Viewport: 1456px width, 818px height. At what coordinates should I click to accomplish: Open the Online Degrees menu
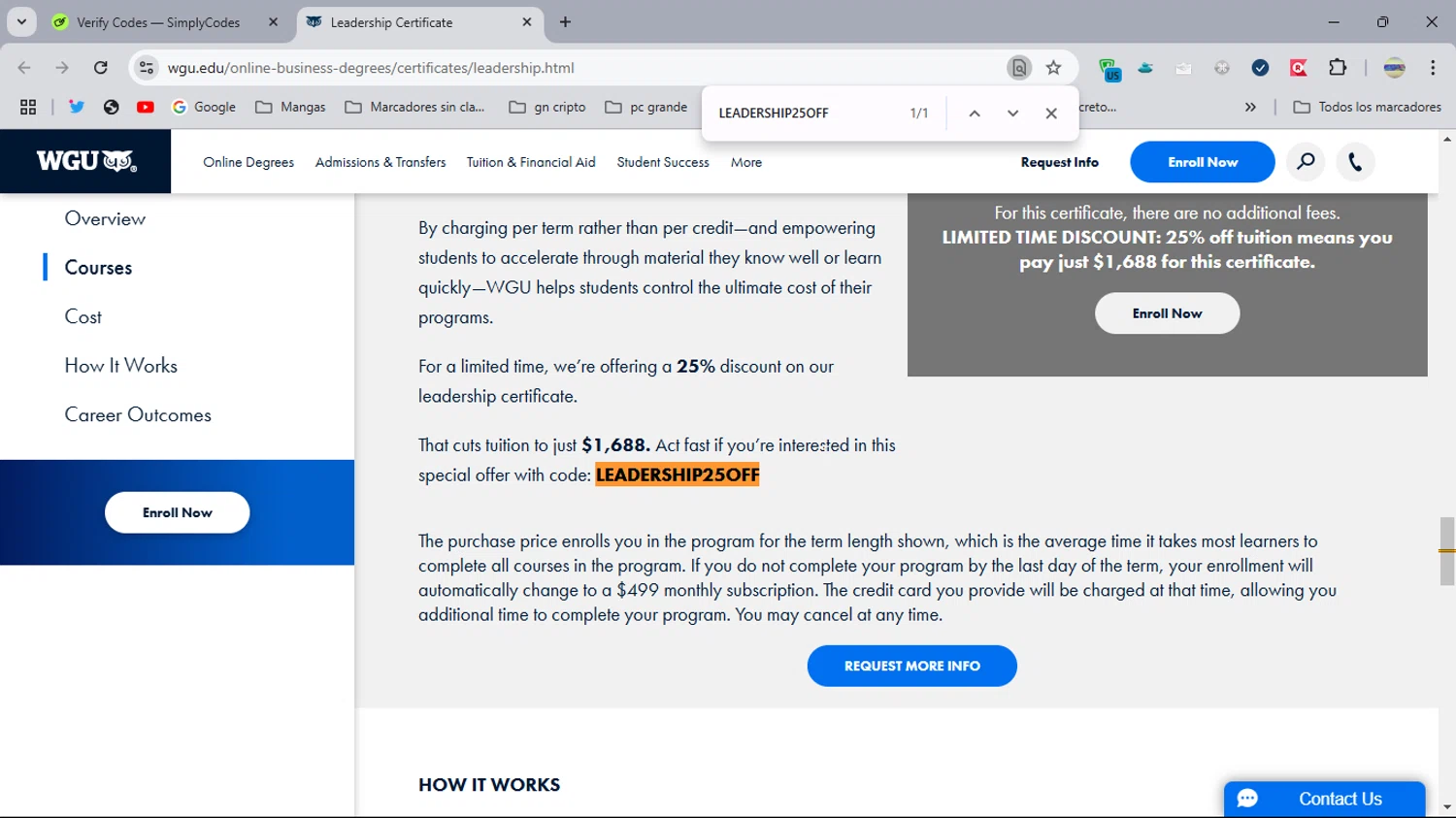tap(248, 162)
